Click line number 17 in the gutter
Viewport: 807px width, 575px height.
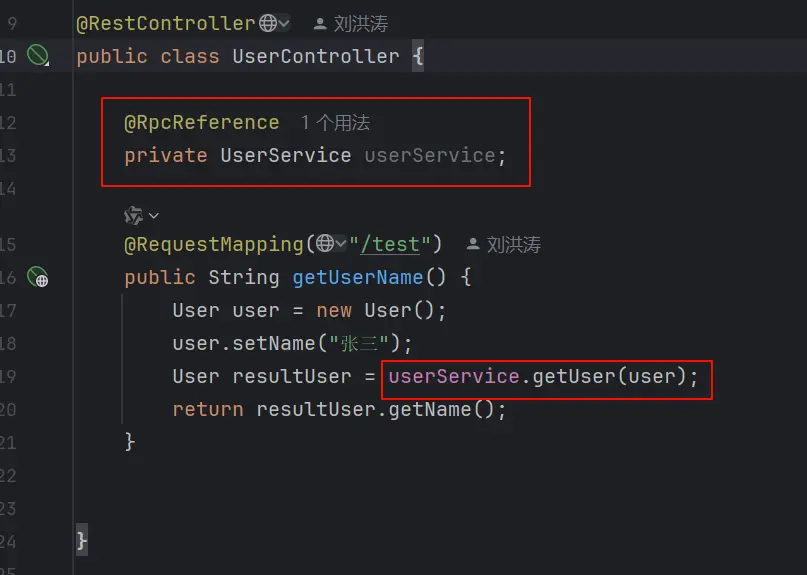tap(8, 311)
